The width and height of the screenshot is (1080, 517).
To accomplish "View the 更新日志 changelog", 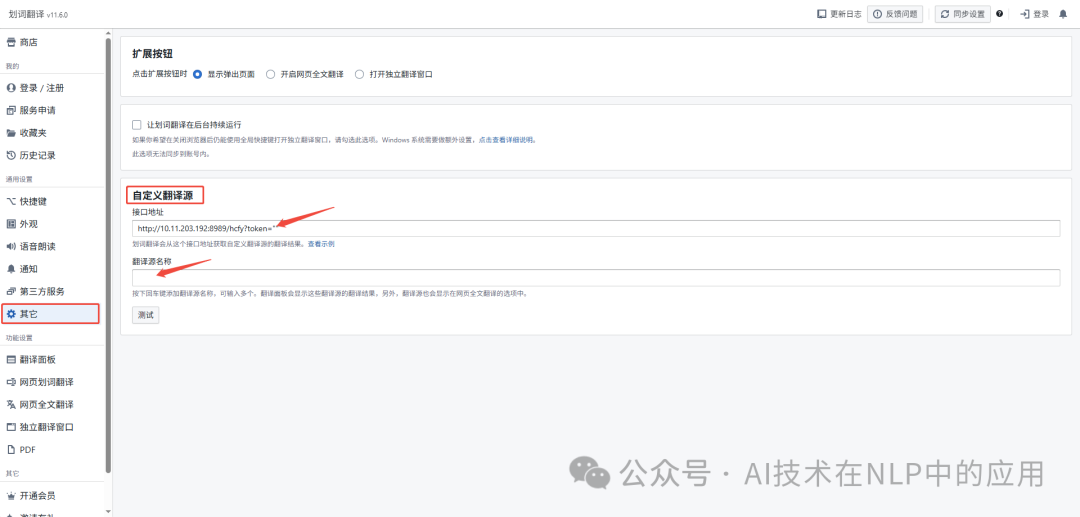I will [839, 14].
